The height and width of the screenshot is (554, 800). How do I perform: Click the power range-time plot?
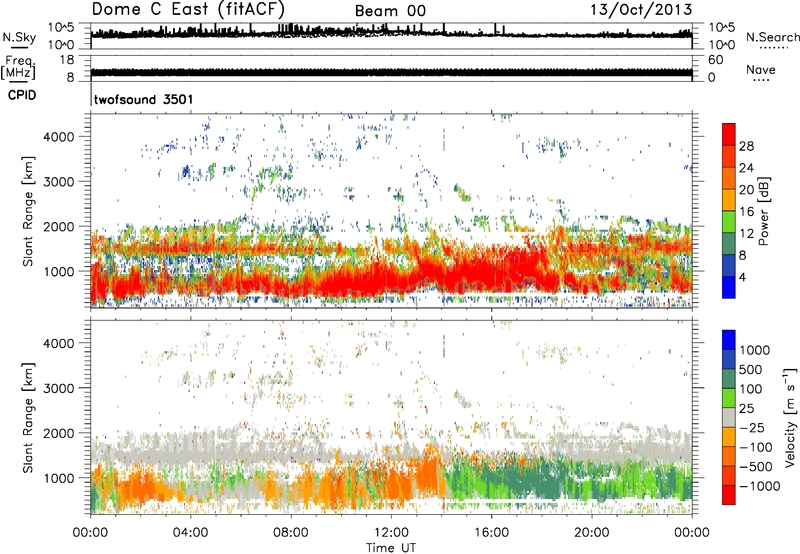[391, 211]
